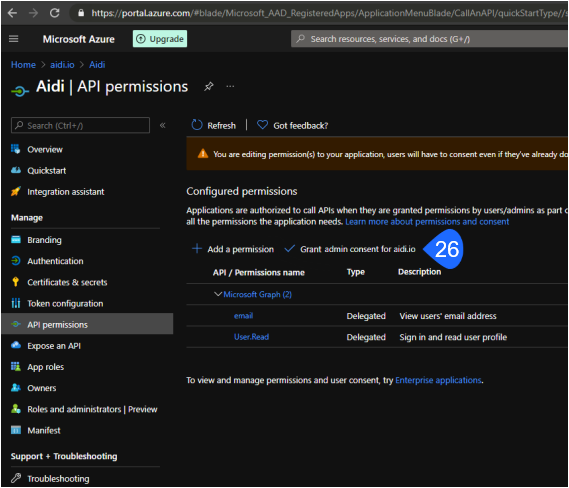Click the App roles icon

16,366
